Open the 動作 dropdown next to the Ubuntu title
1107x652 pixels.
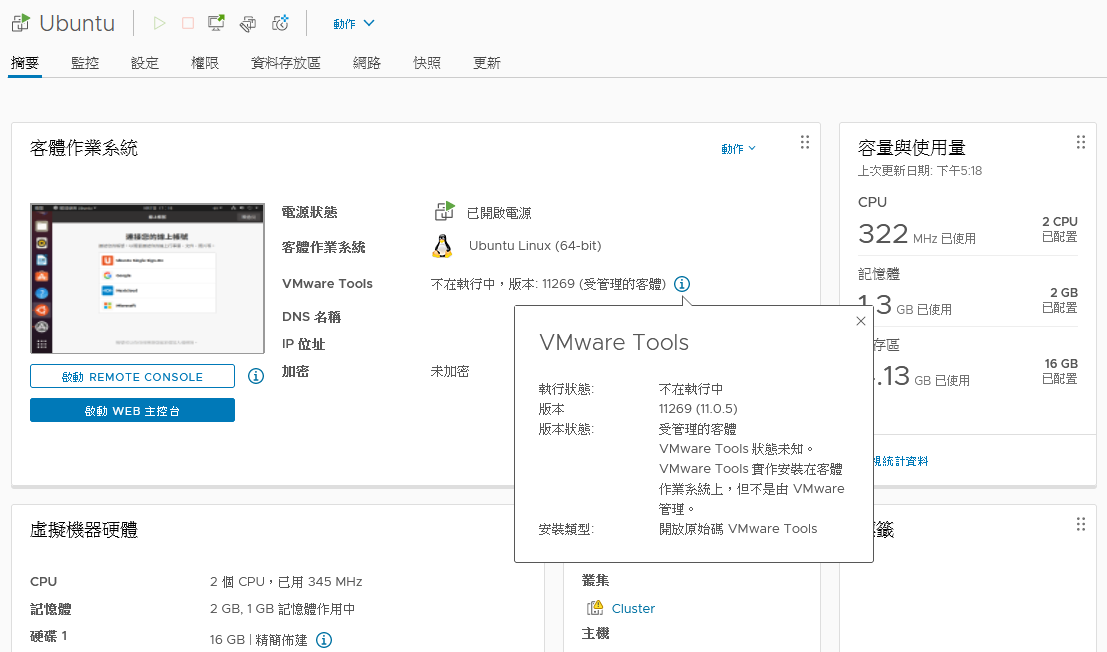point(353,23)
